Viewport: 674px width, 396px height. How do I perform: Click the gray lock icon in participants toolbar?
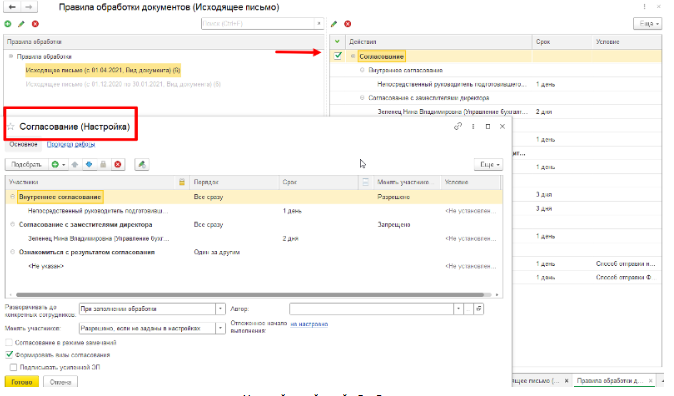click(x=103, y=164)
